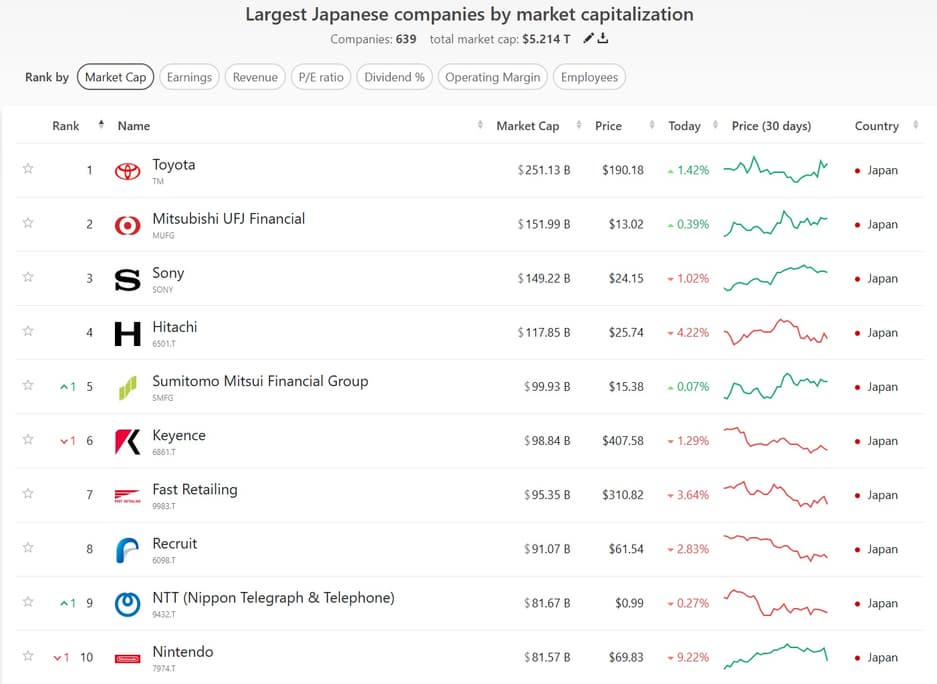Click the Keyence logo icon
This screenshot has height=684, width=937.
(x=128, y=442)
